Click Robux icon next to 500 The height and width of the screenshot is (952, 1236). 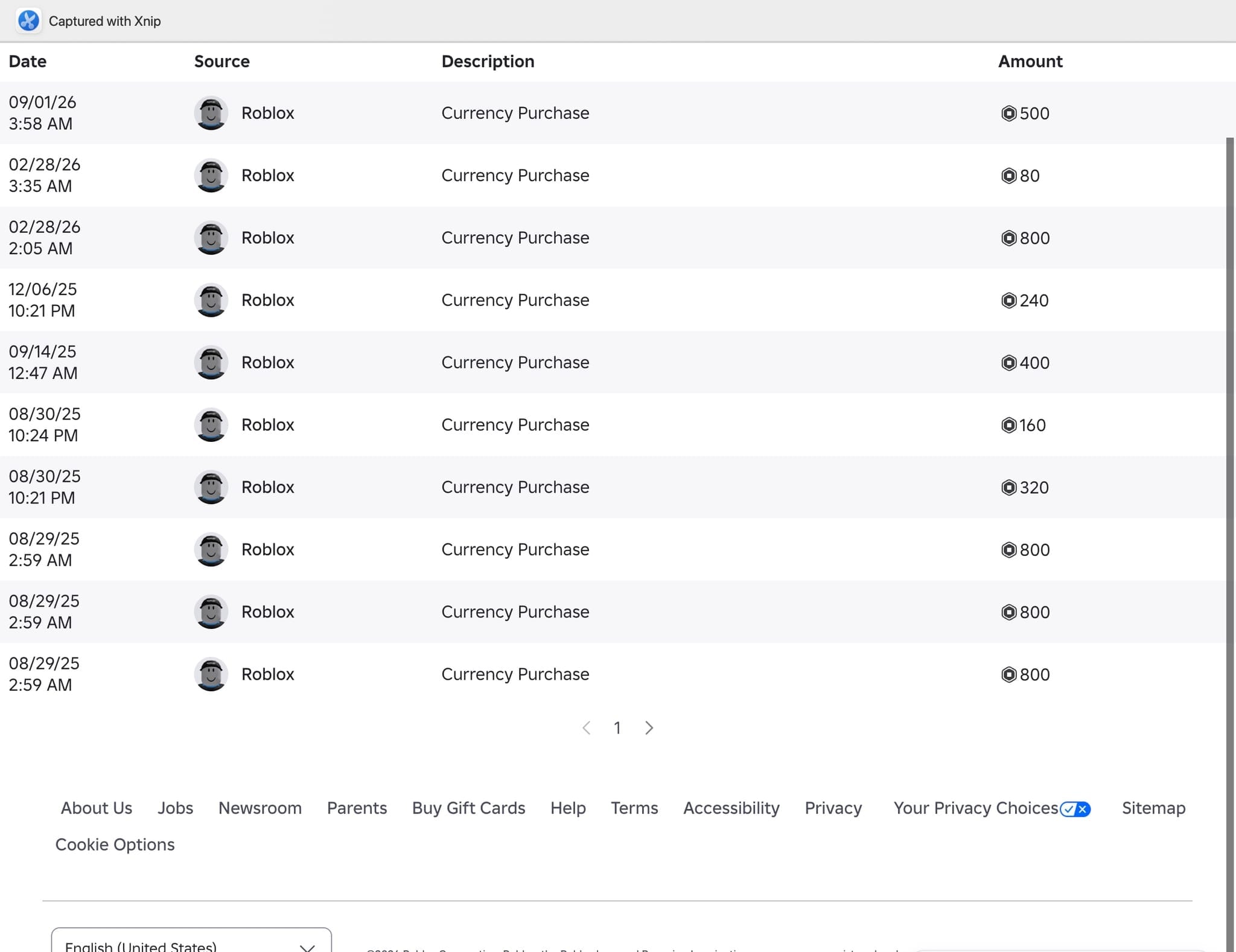click(x=1008, y=113)
